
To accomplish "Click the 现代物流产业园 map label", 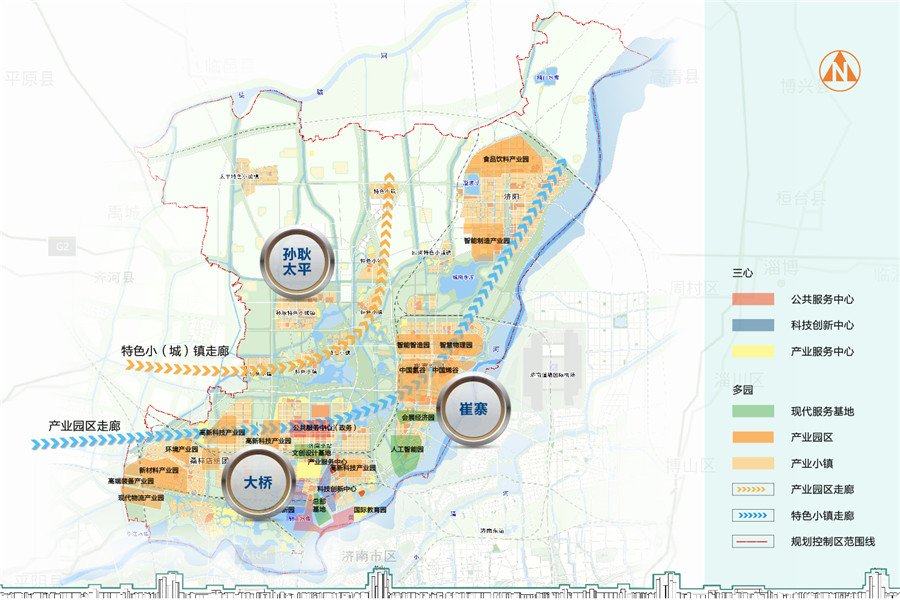I will point(141,498).
